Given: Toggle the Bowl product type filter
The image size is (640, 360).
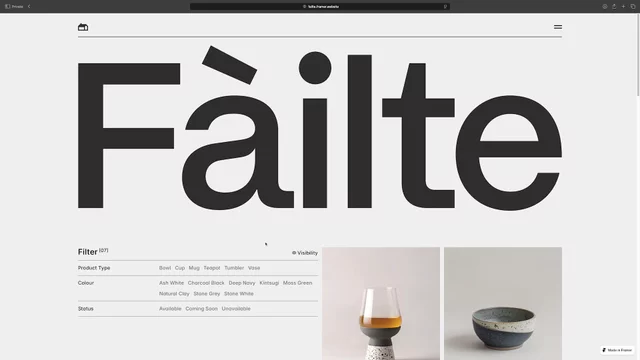Looking at the screenshot, I should coord(165,268).
